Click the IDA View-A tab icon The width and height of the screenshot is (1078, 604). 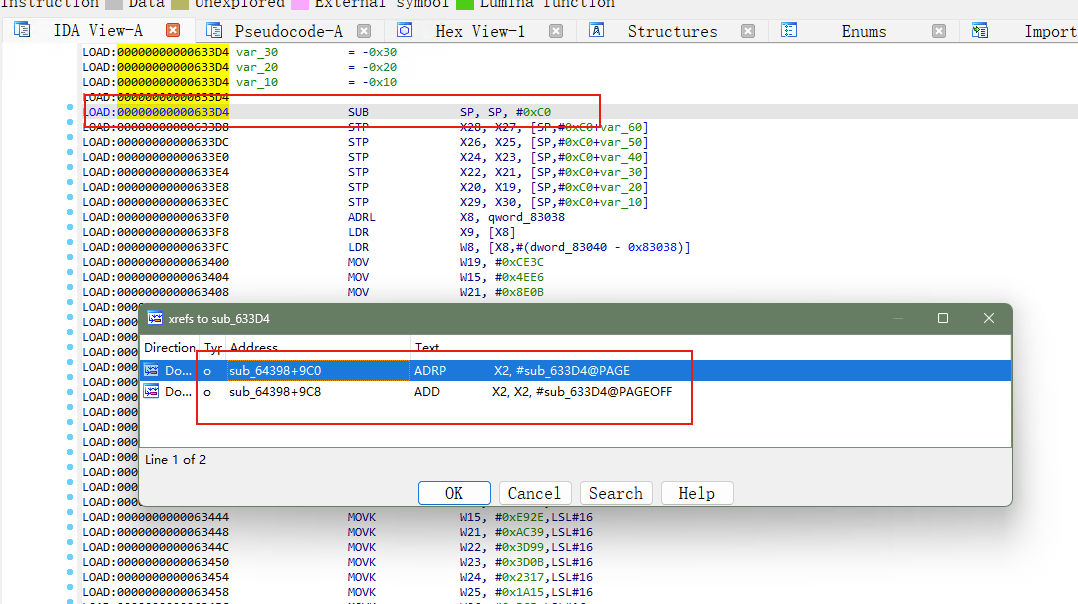click(22, 30)
